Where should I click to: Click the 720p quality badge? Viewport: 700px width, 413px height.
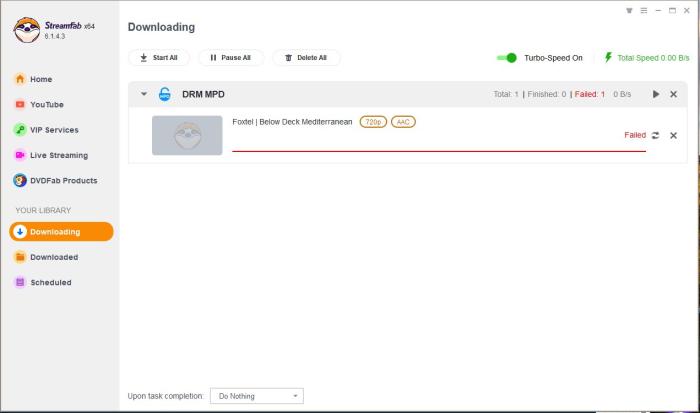click(373, 122)
